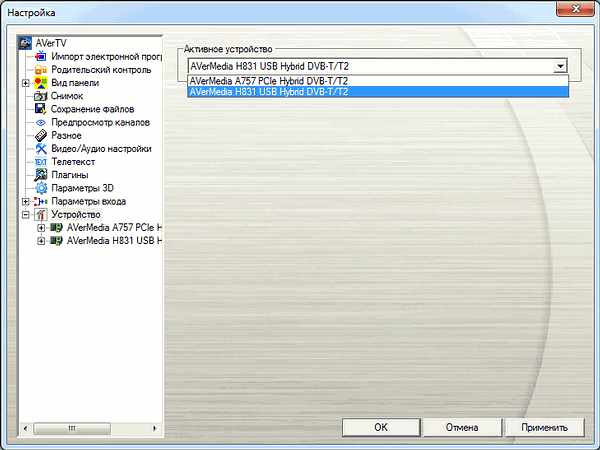Select Сохранение файлов tree item
This screenshot has height=450, width=600.
[92, 109]
